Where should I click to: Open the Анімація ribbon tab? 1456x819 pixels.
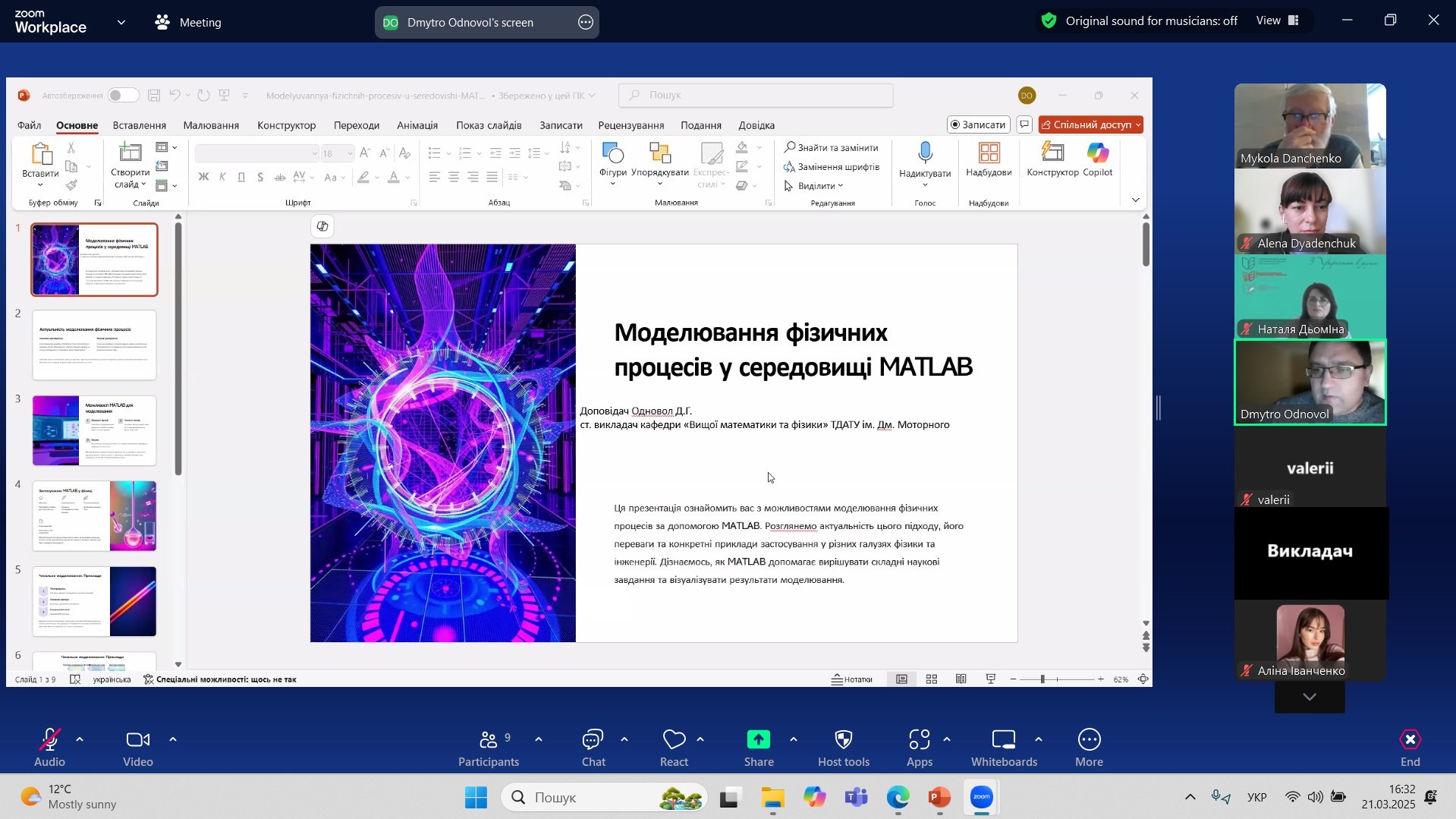pyautogui.click(x=417, y=125)
